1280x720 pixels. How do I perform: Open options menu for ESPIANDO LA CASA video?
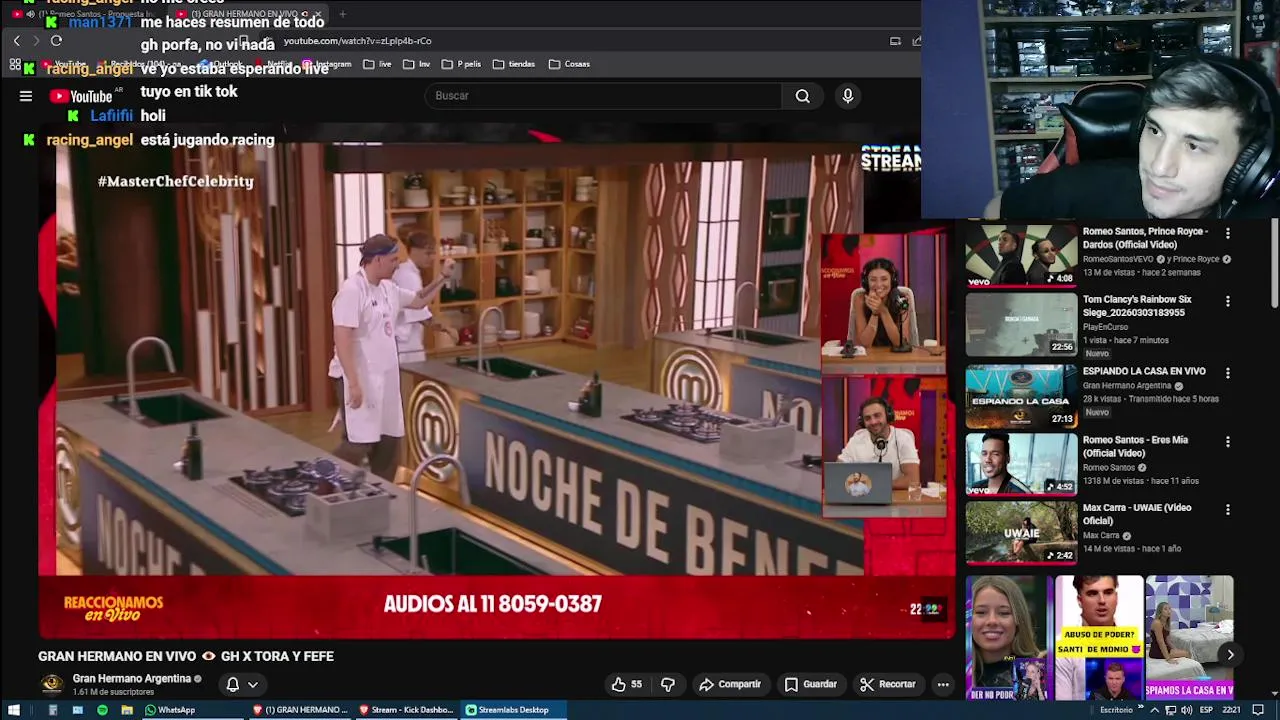[x=1228, y=372]
